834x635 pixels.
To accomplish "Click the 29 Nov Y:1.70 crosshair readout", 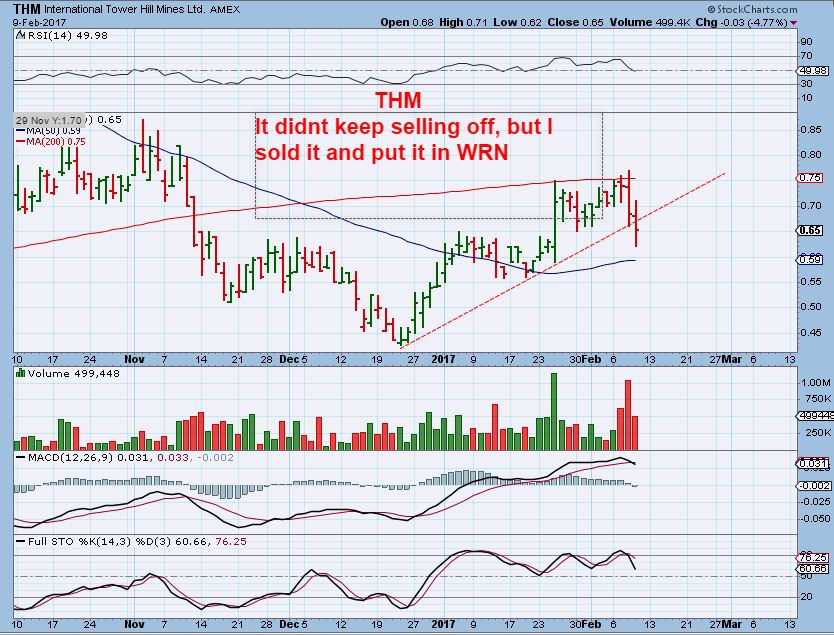I will pos(48,120).
